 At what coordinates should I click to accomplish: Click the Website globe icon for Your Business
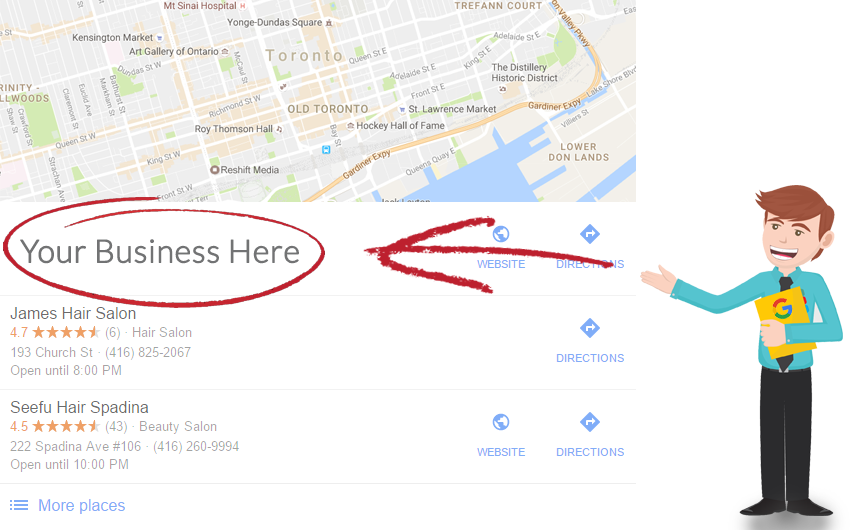[501, 234]
